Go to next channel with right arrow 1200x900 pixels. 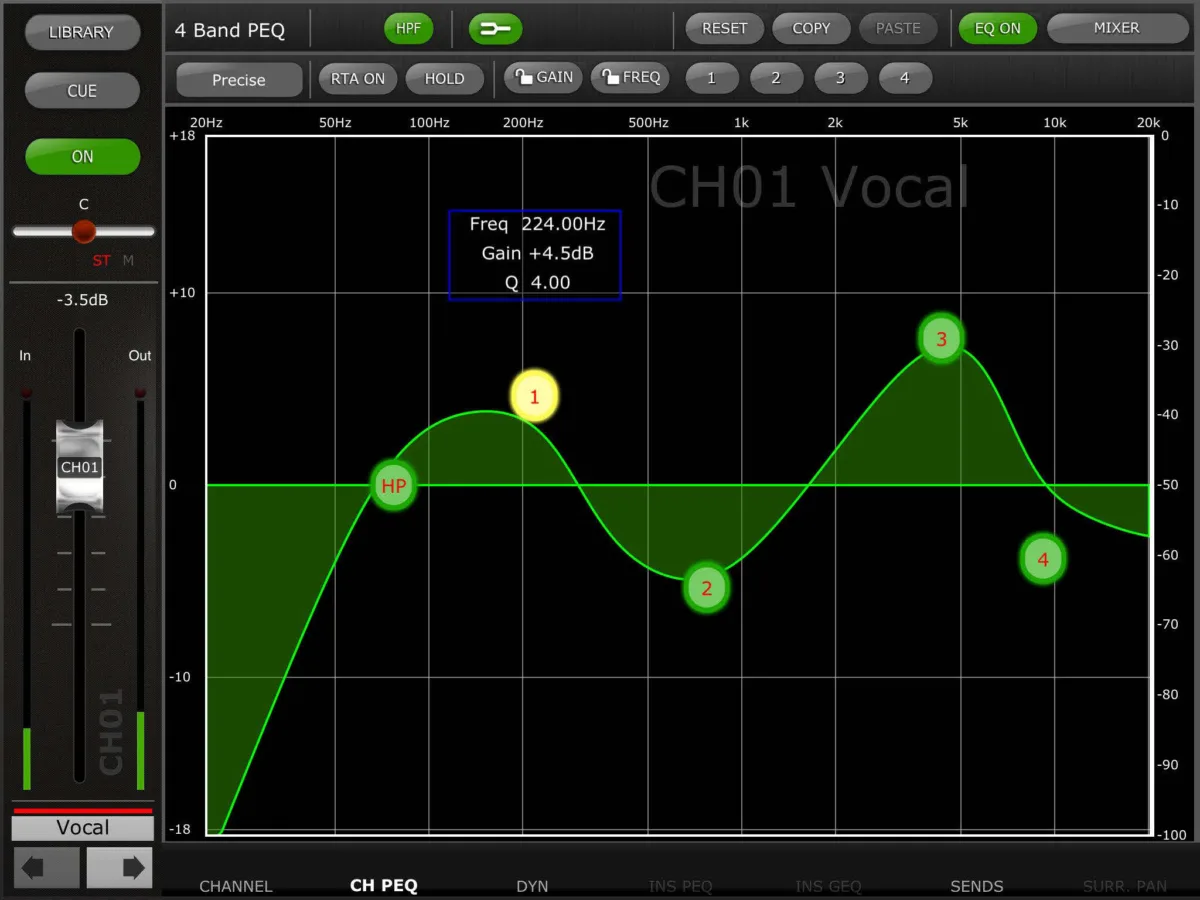(119, 868)
